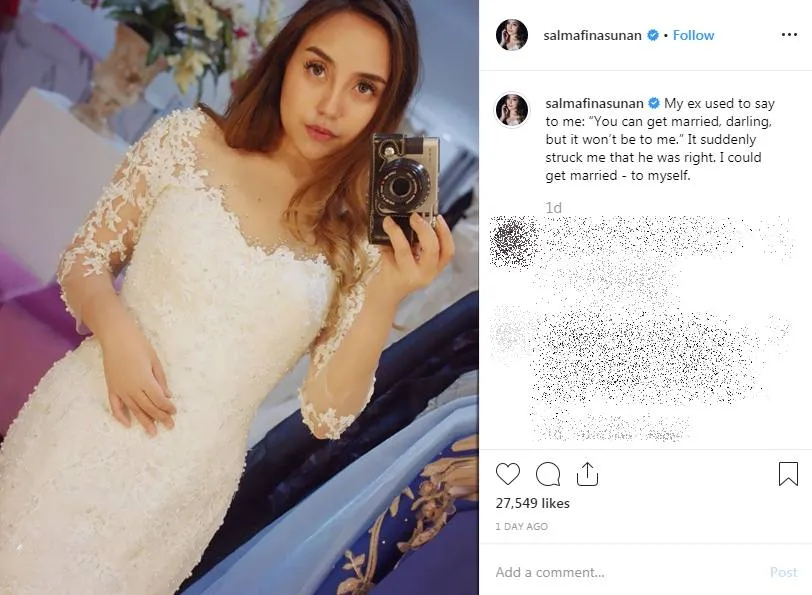Open the salmafinasunan username in the header

(592, 35)
